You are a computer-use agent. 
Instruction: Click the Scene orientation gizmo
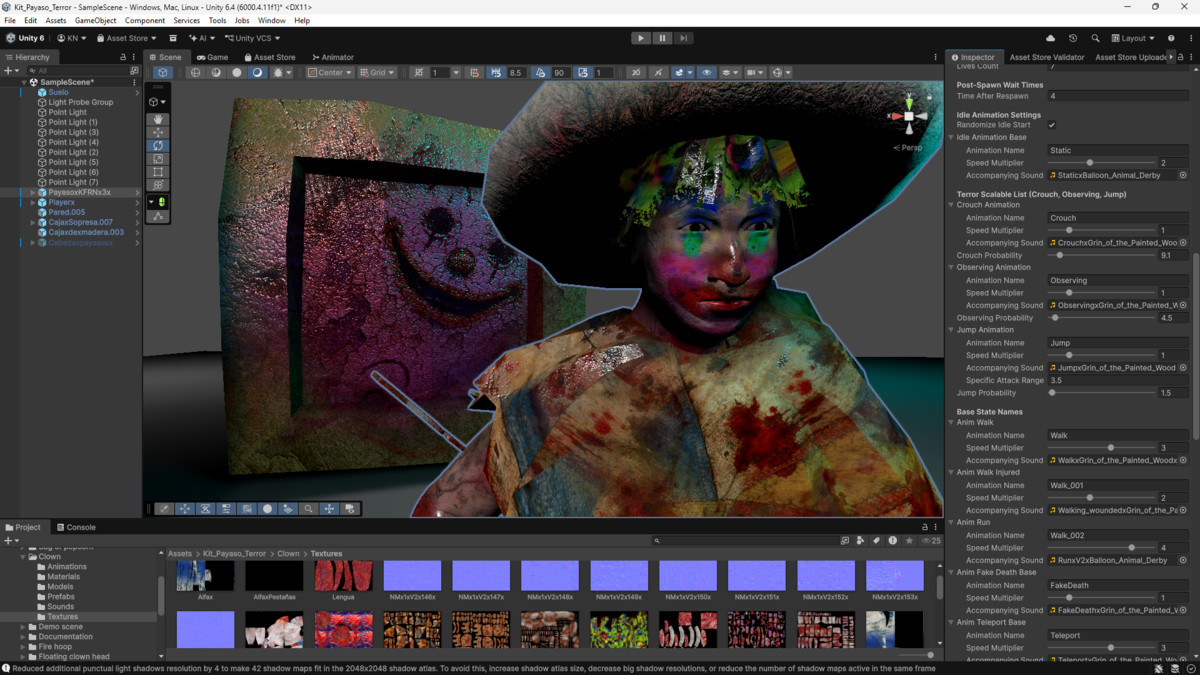pyautogui.click(x=908, y=116)
